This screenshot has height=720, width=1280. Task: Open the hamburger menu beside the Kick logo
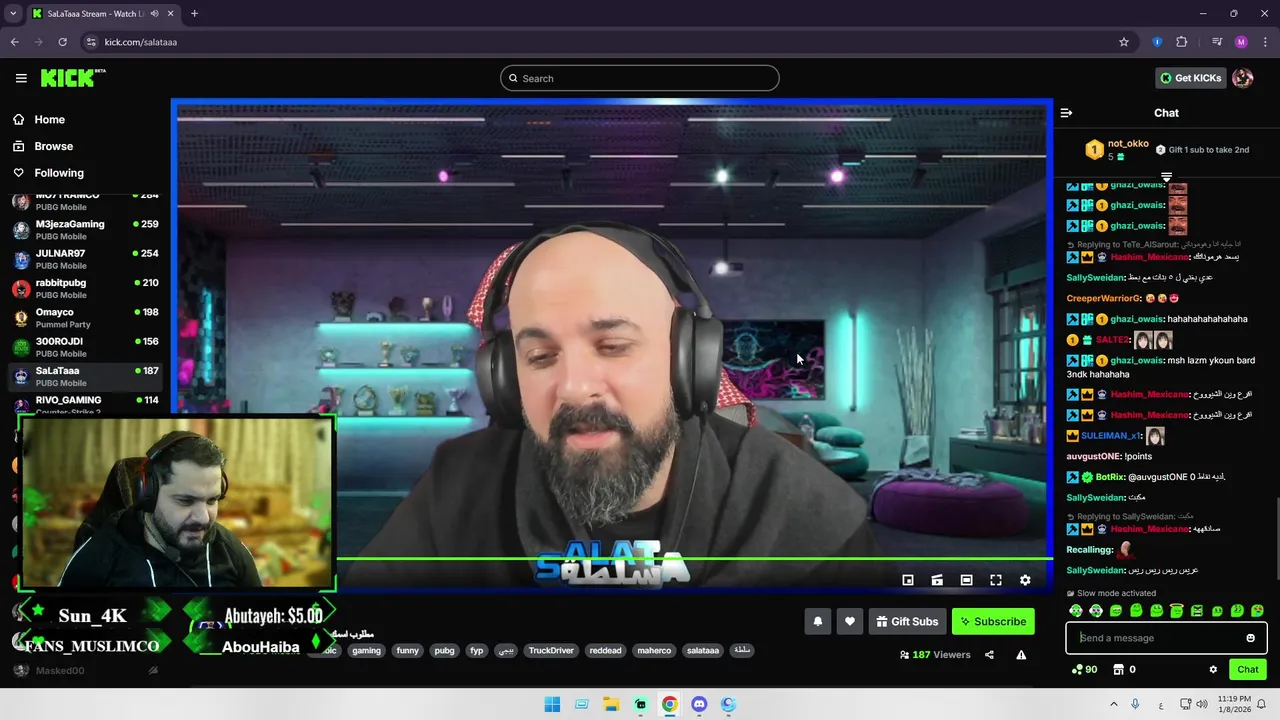pos(21,78)
